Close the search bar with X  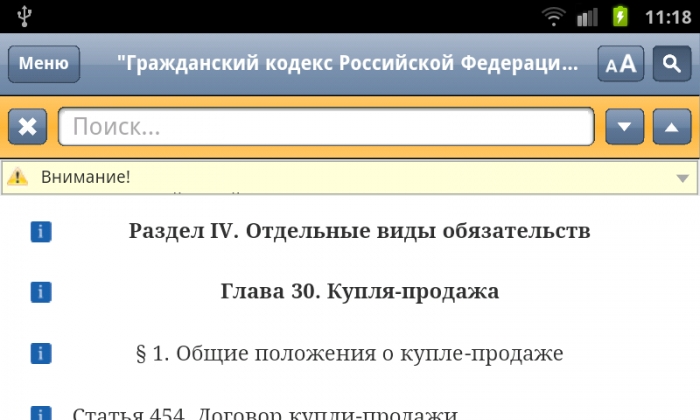pyautogui.click(x=28, y=127)
